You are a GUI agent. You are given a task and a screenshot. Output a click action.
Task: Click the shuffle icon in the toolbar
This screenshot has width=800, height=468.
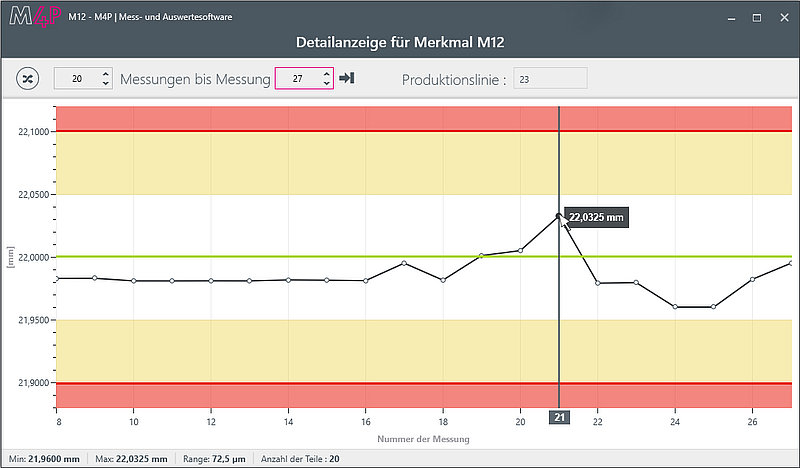[x=28, y=79]
